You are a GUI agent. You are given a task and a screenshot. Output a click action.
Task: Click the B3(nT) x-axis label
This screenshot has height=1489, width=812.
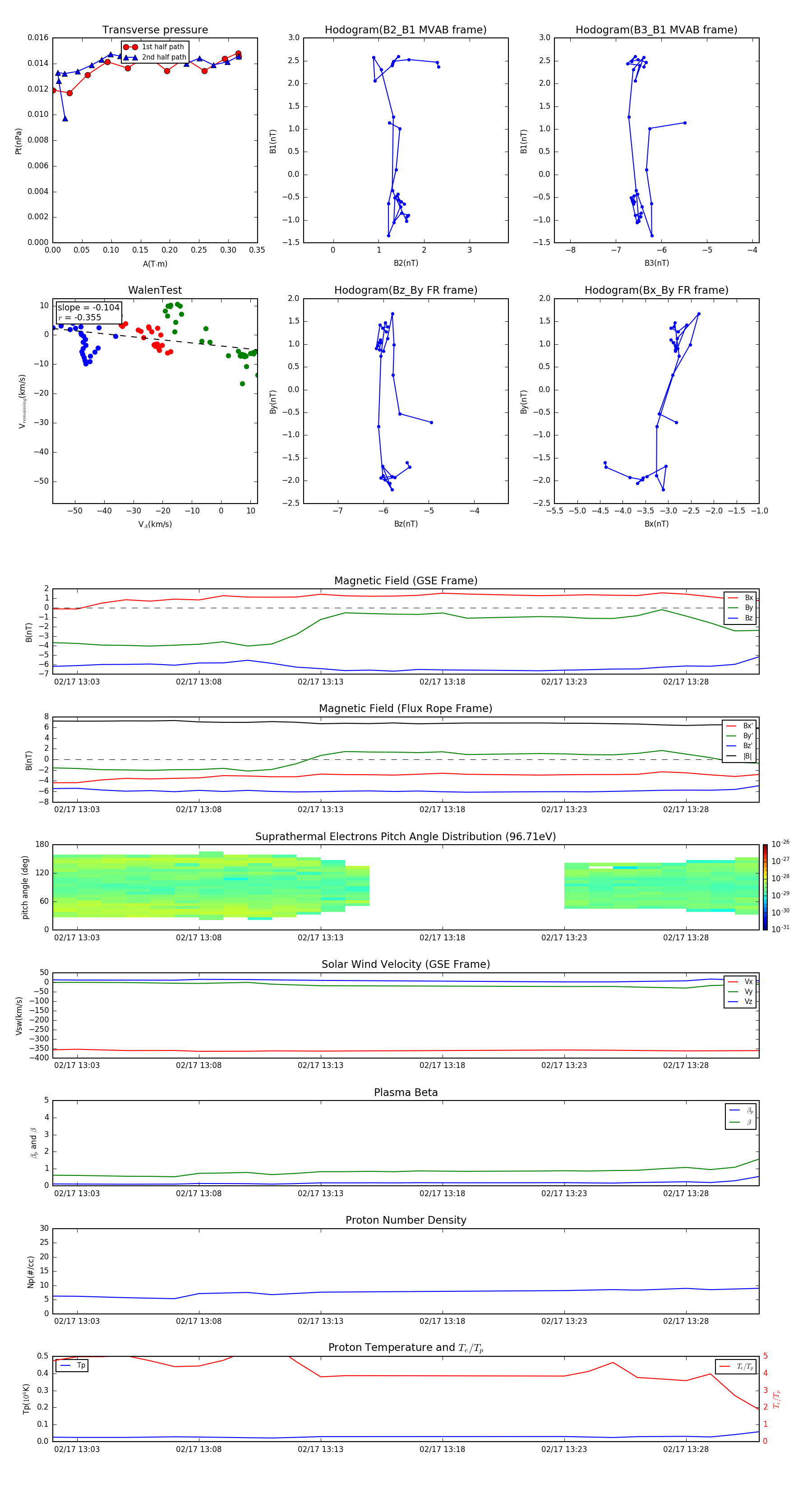pos(656,263)
